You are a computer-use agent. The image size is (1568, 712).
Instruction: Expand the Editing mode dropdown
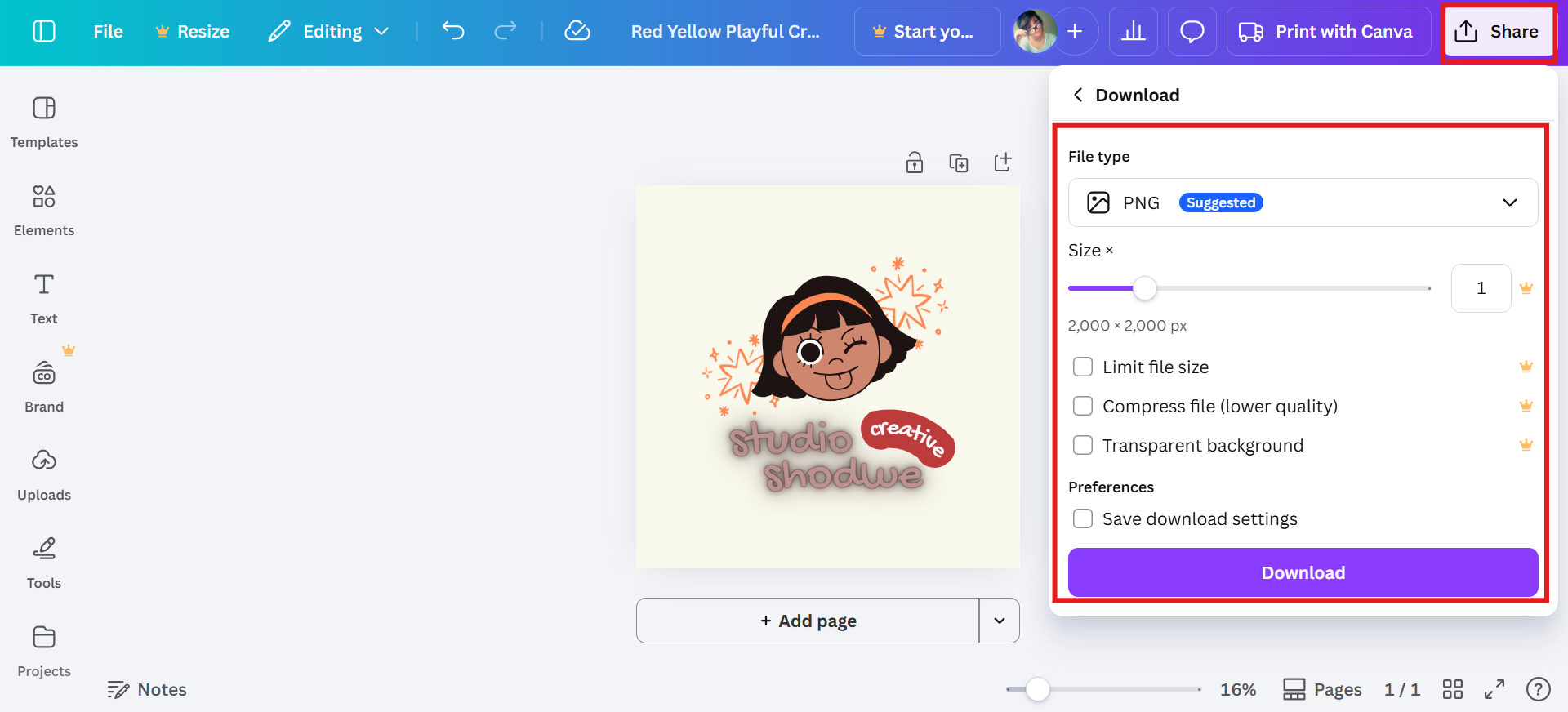328,31
